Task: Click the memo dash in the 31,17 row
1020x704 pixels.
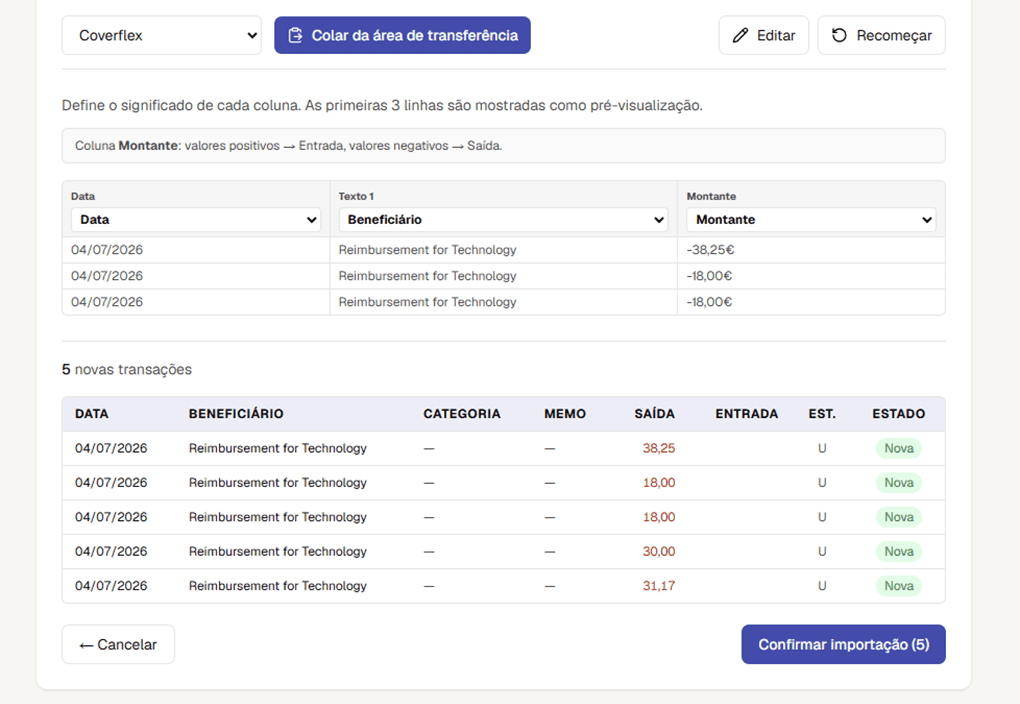Action: click(550, 586)
